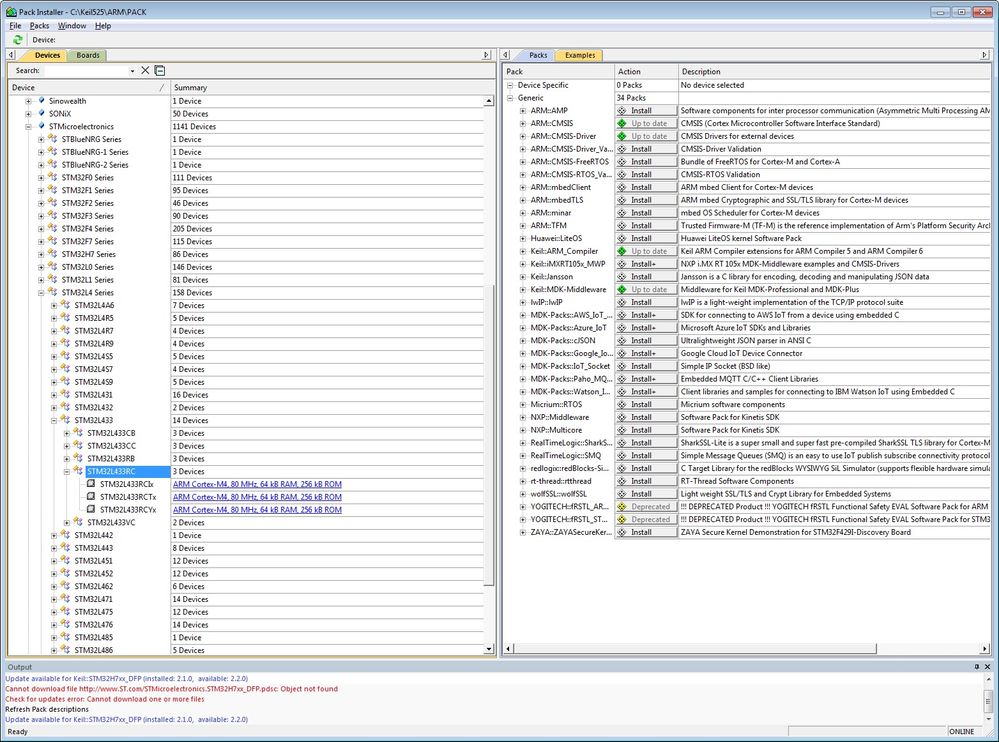Click into the Search input field

click(x=86, y=71)
